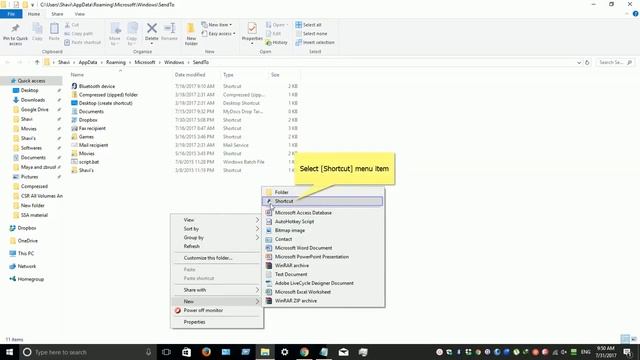Expand the Sort by submenu
Viewport: 640px width, 360px height.
pos(217,229)
